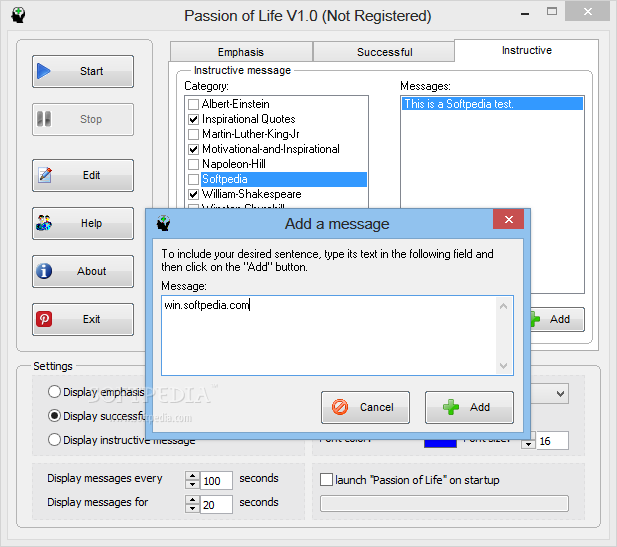
Task: Click the duration field showing 20
Action: (x=216, y=504)
